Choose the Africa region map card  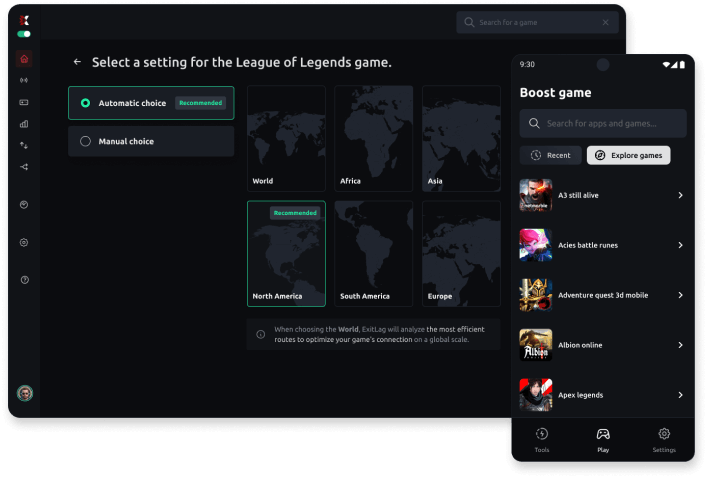(374, 138)
